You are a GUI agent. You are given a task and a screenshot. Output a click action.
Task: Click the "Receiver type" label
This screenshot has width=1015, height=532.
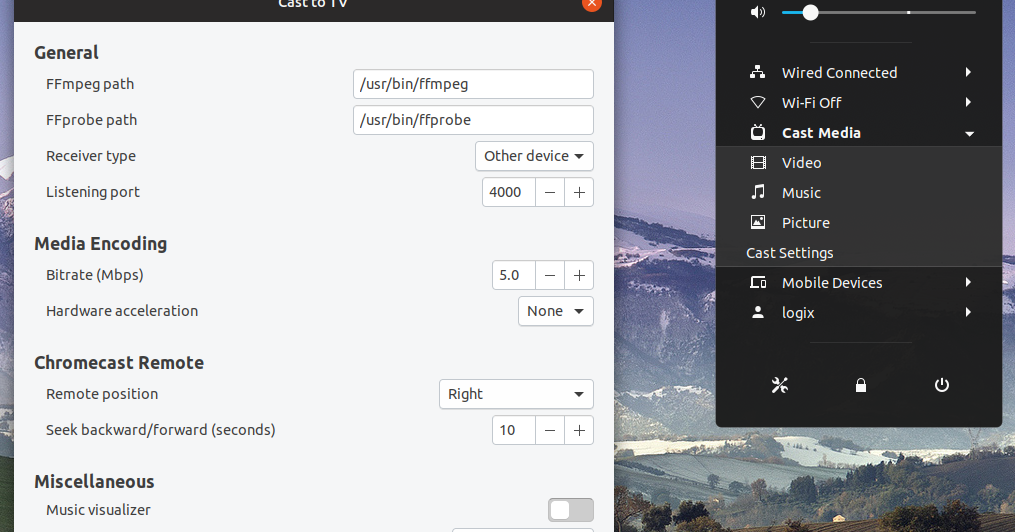point(91,156)
